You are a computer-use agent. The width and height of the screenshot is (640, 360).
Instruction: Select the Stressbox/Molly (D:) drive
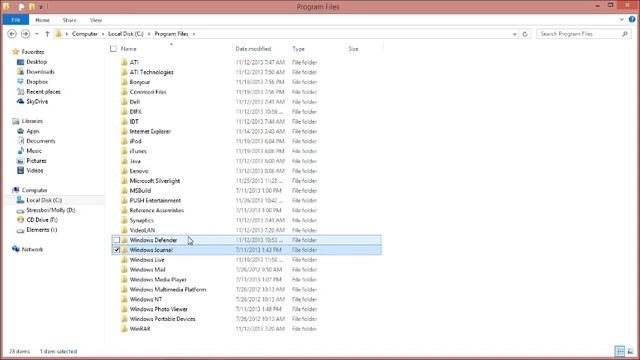point(51,210)
